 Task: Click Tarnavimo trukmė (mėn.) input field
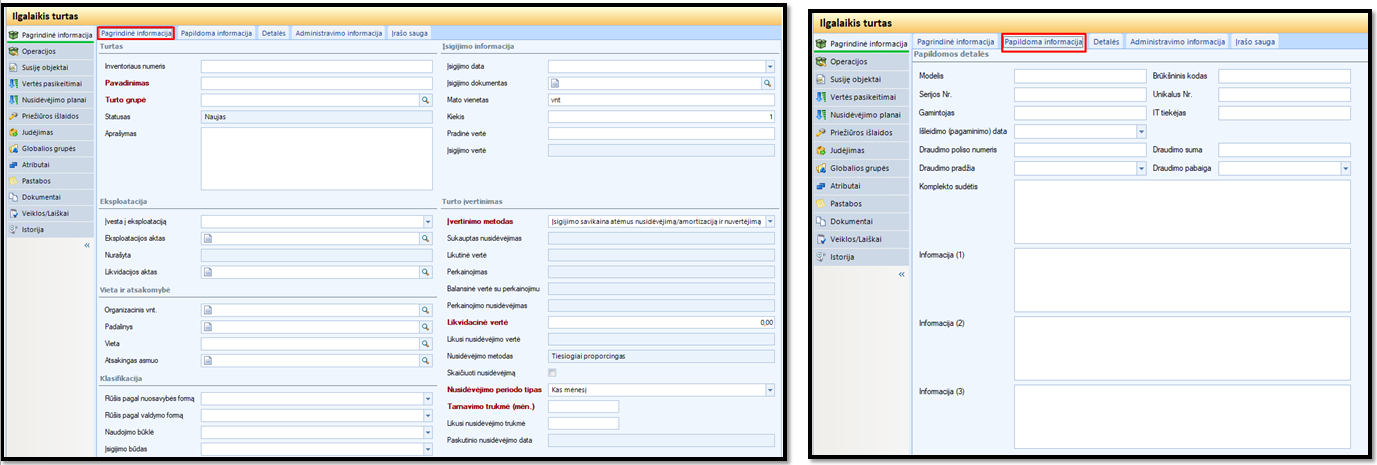(x=584, y=406)
